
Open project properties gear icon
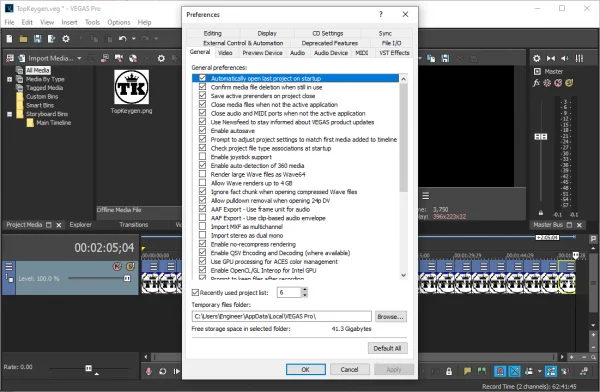click(x=66, y=39)
